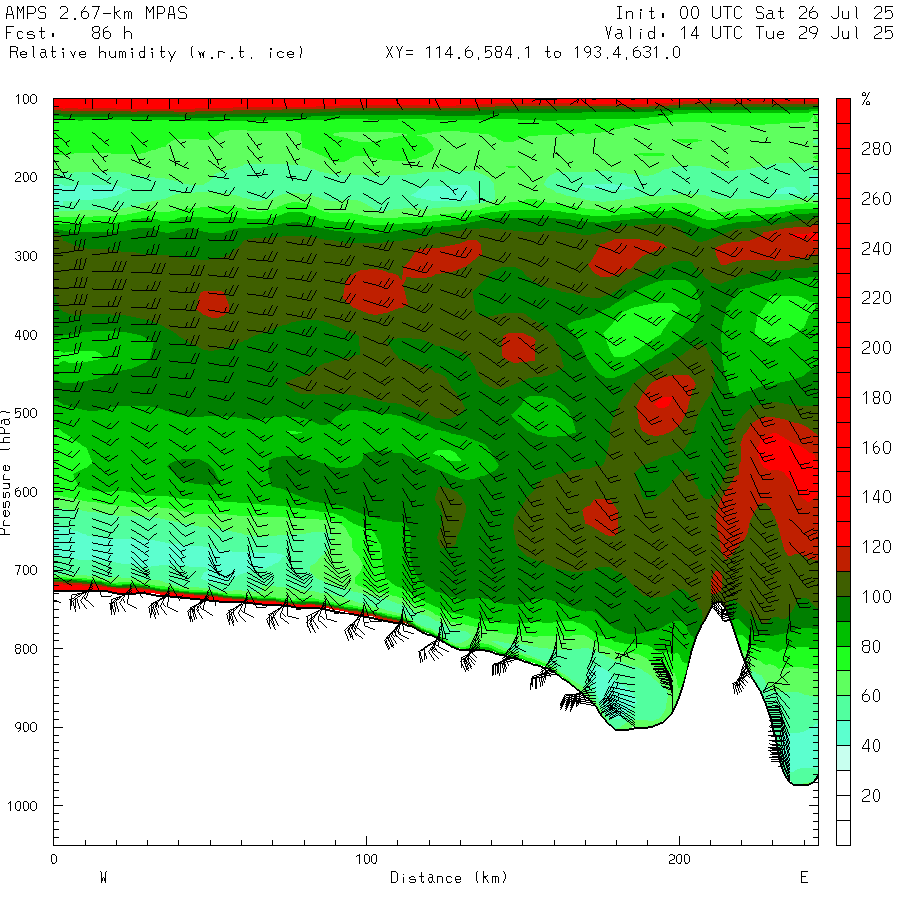Click the 1000 pressure axis label
Screen dimensions: 900x900
22,806
